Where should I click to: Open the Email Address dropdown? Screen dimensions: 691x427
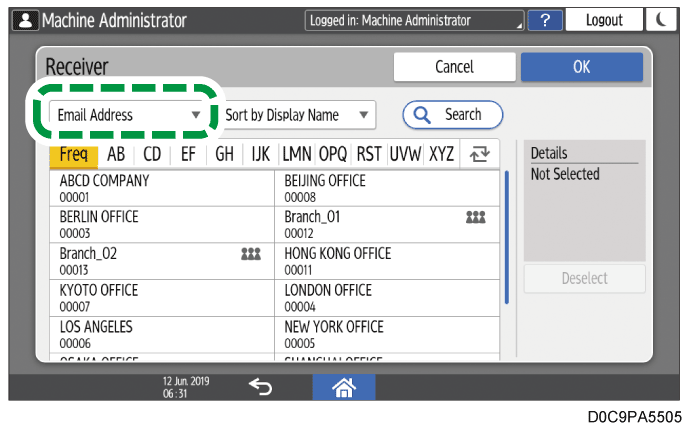129,115
